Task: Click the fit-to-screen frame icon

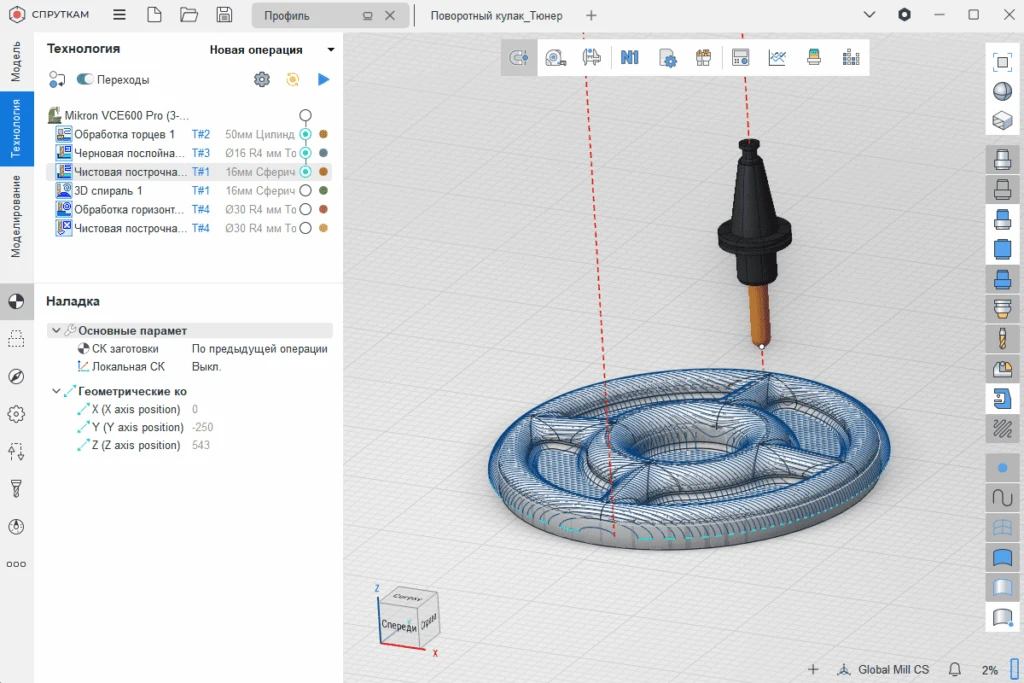Action: [x=1002, y=62]
